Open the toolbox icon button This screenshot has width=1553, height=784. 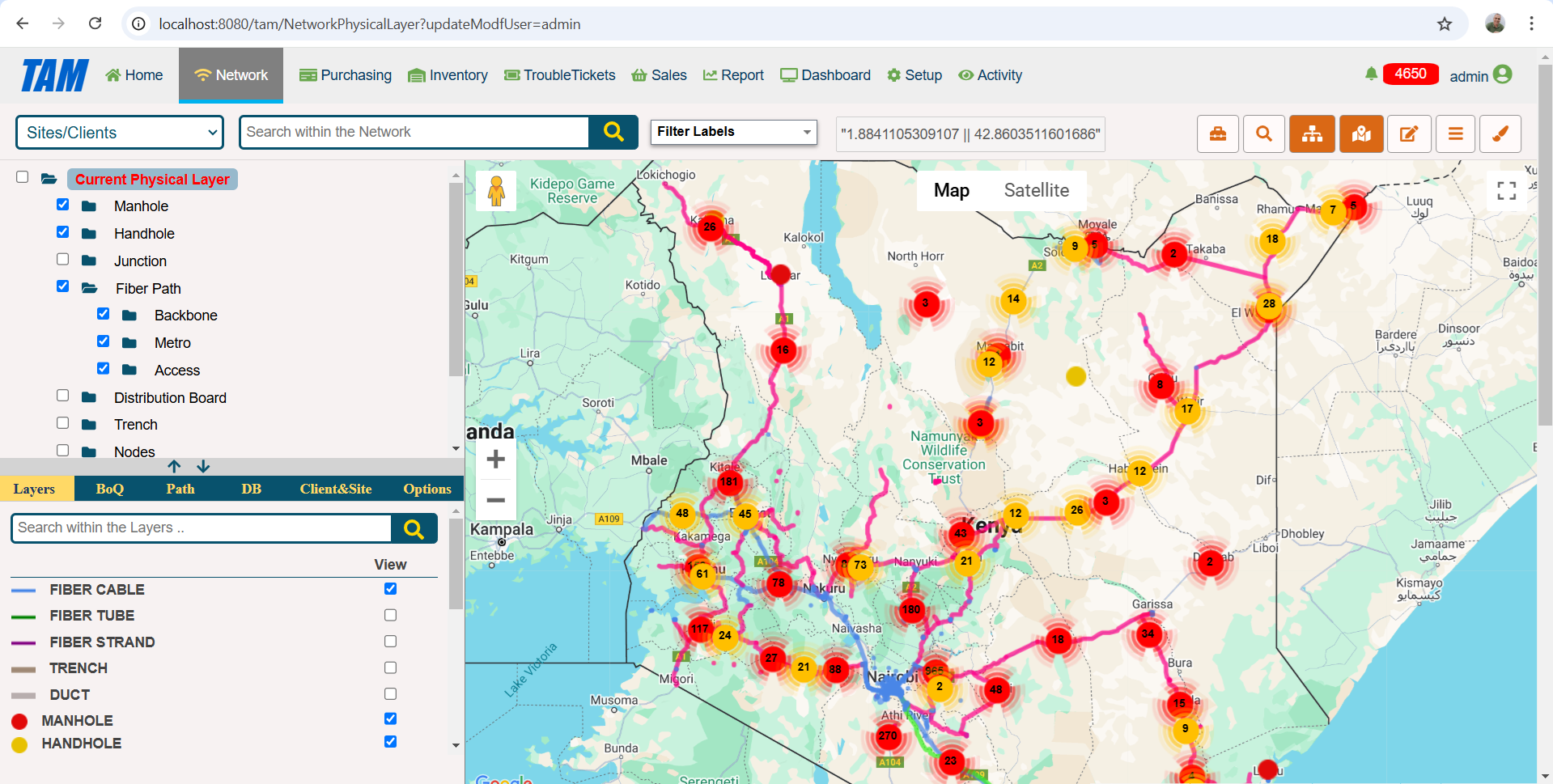coord(1217,134)
